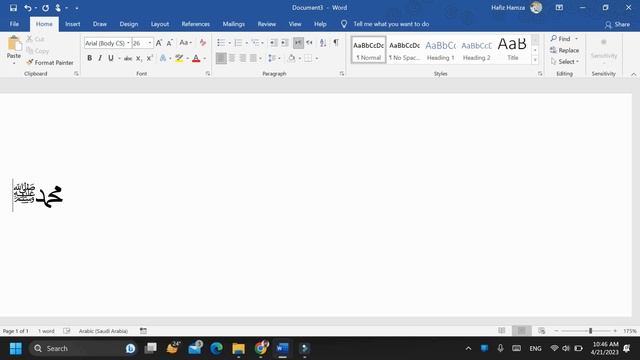Clear all formatting from the text
Screen dimensions: 640x360
coord(203,43)
